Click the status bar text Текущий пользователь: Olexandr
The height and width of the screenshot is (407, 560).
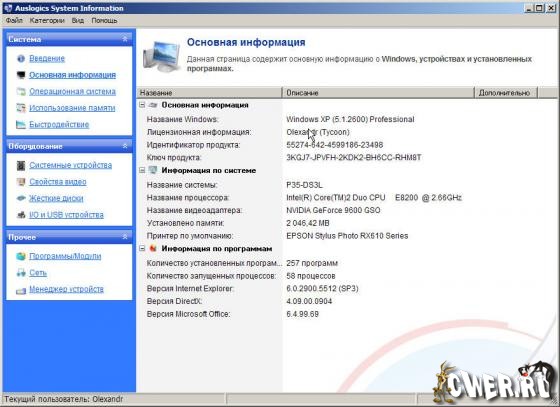(x=64, y=399)
